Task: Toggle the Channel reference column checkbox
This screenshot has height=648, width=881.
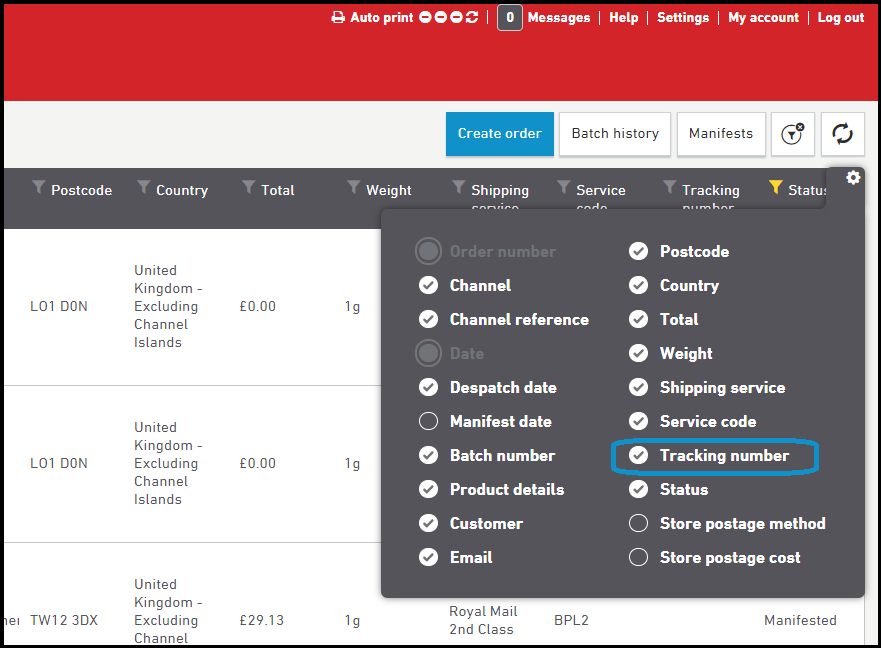Action: (x=428, y=320)
